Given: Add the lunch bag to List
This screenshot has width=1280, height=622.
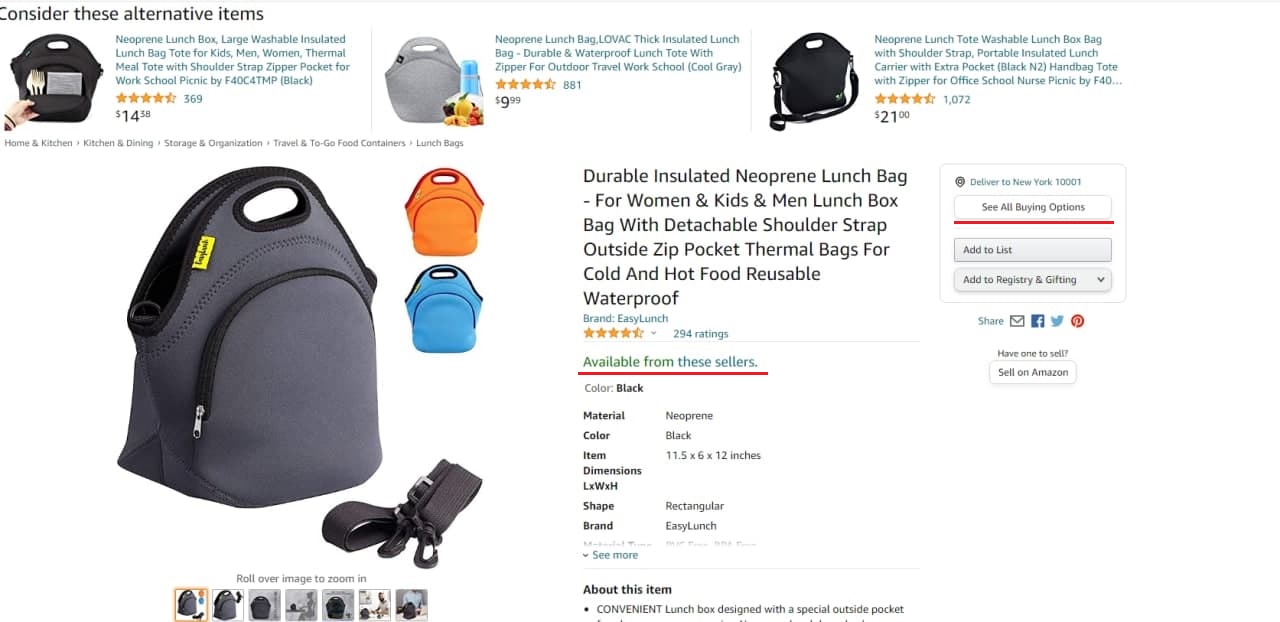Looking at the screenshot, I should click(1033, 250).
